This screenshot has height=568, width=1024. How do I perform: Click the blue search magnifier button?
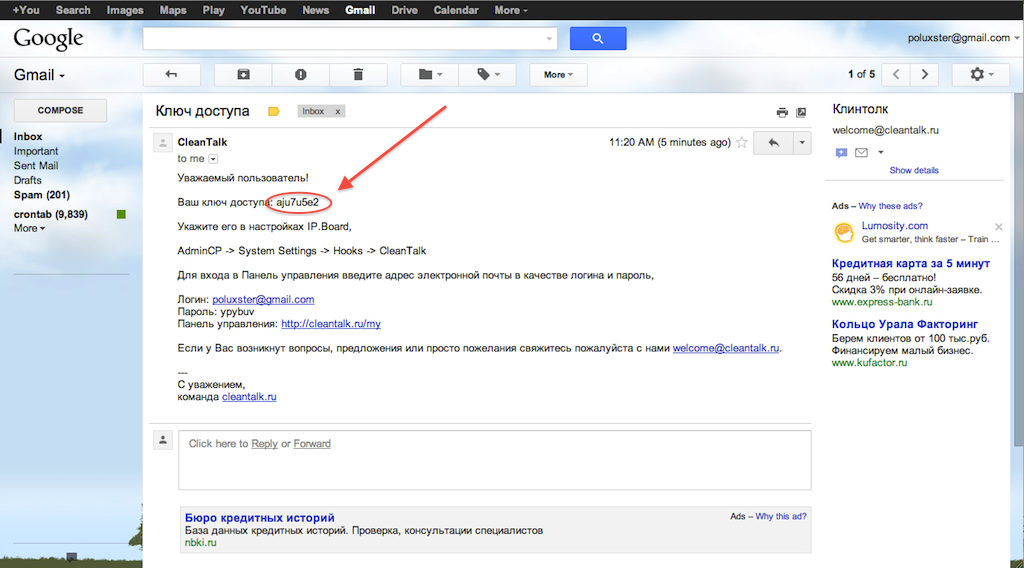tap(598, 39)
